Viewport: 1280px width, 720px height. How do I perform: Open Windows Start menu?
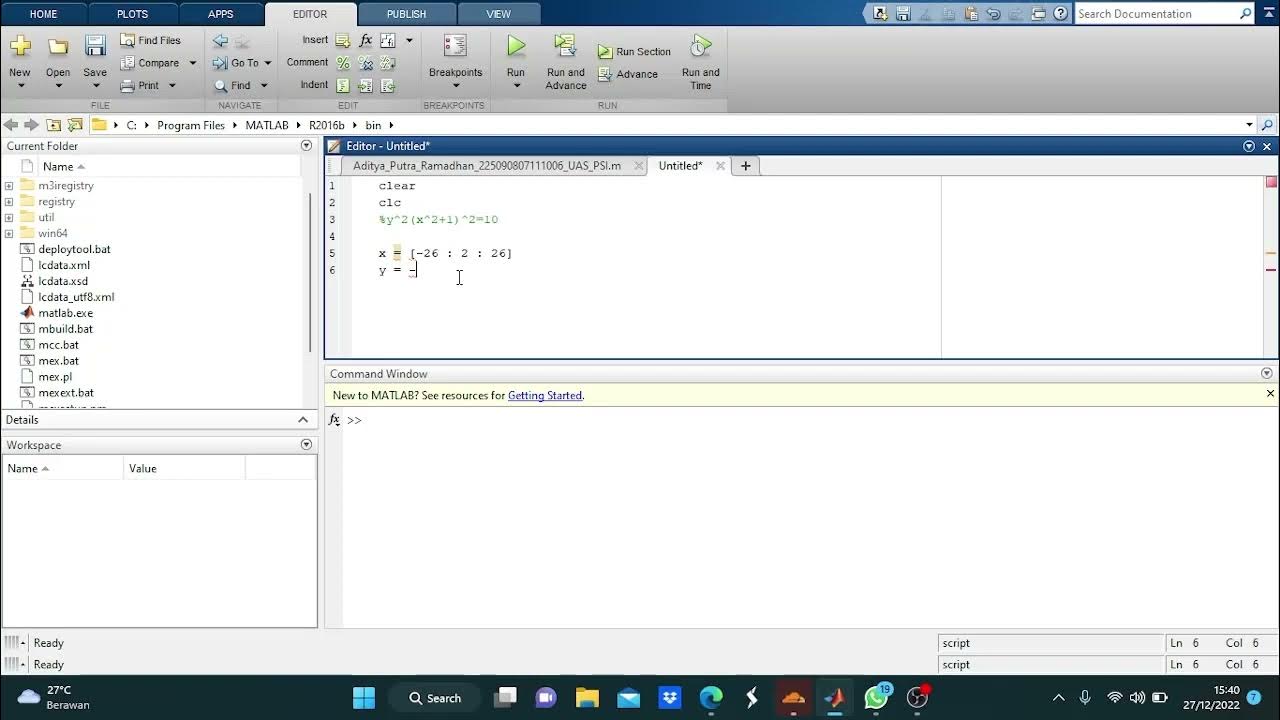[x=364, y=697]
